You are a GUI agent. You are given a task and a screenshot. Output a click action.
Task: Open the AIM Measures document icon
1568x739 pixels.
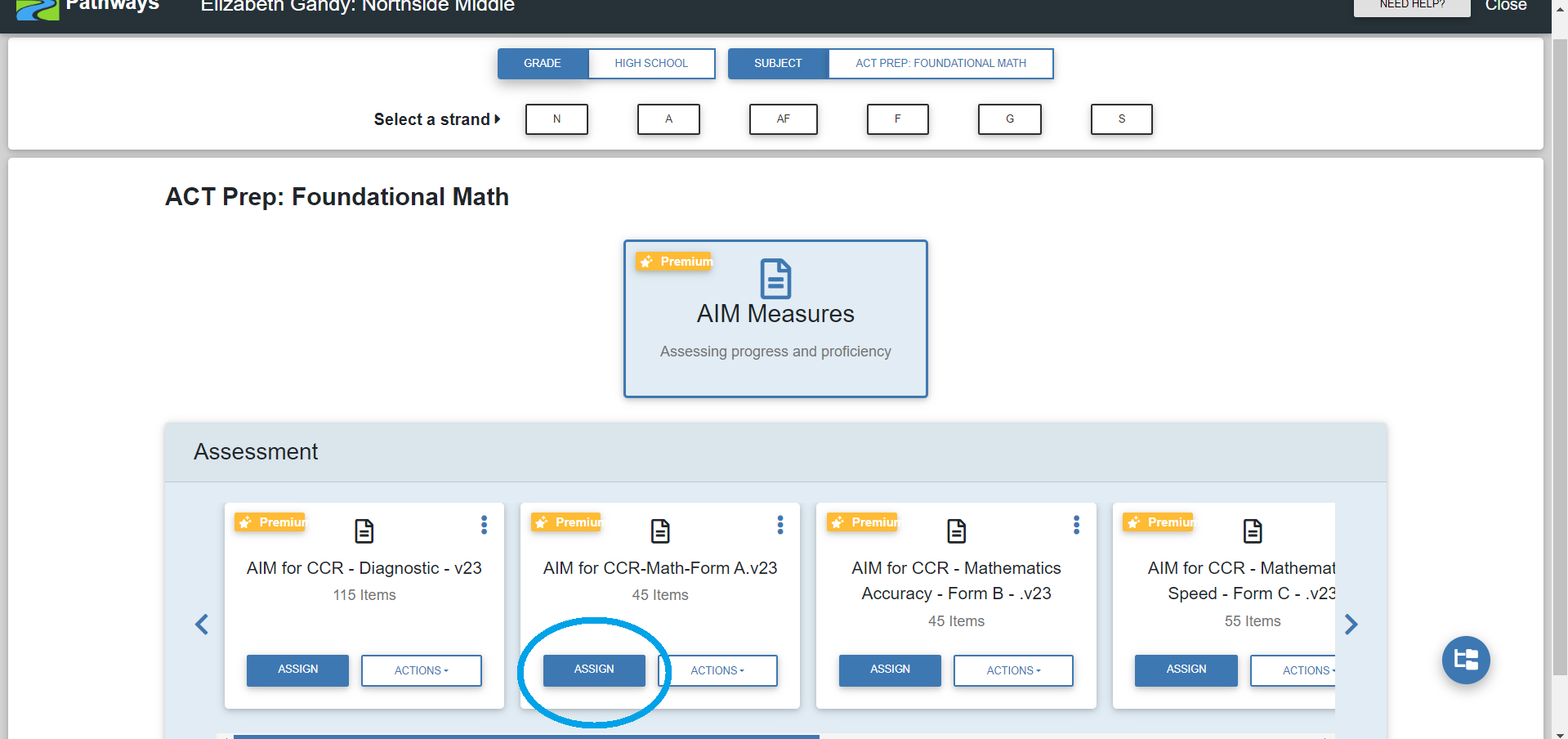coord(775,279)
